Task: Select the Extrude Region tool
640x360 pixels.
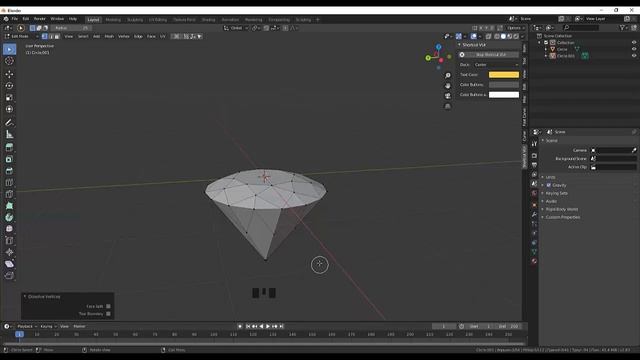Action: pos(9,147)
